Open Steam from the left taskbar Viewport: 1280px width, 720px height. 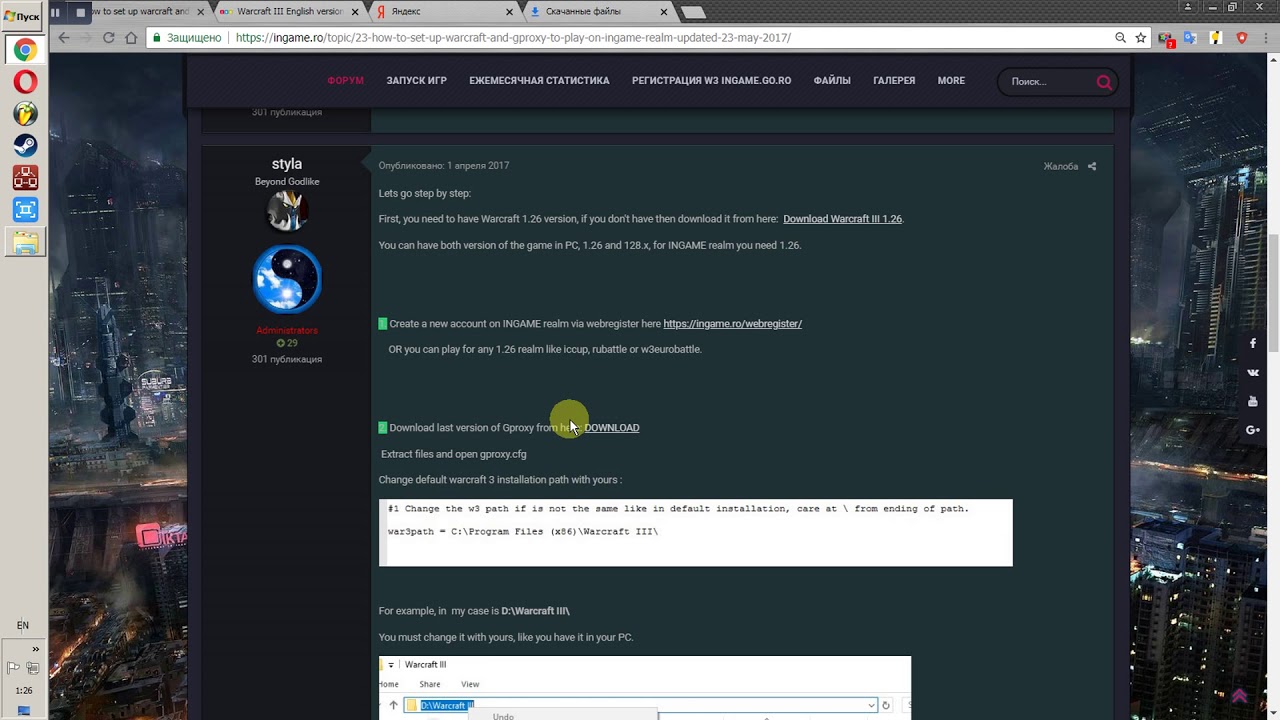coord(25,146)
